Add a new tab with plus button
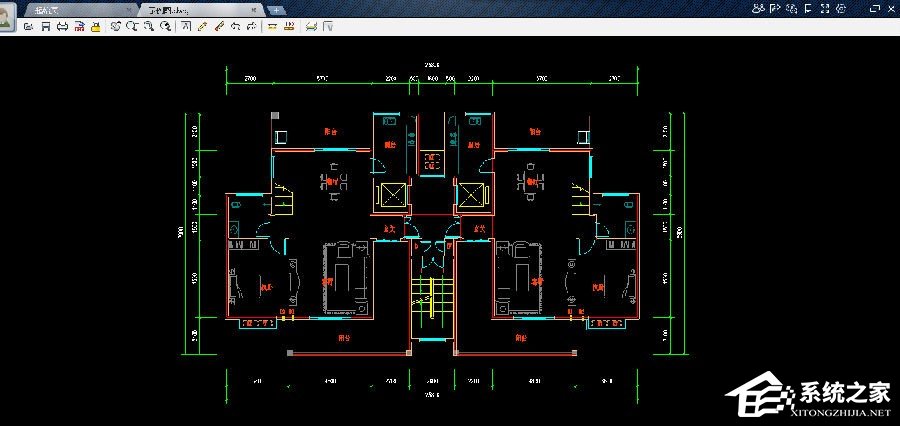Screen dimensions: 900x426 pos(277,10)
